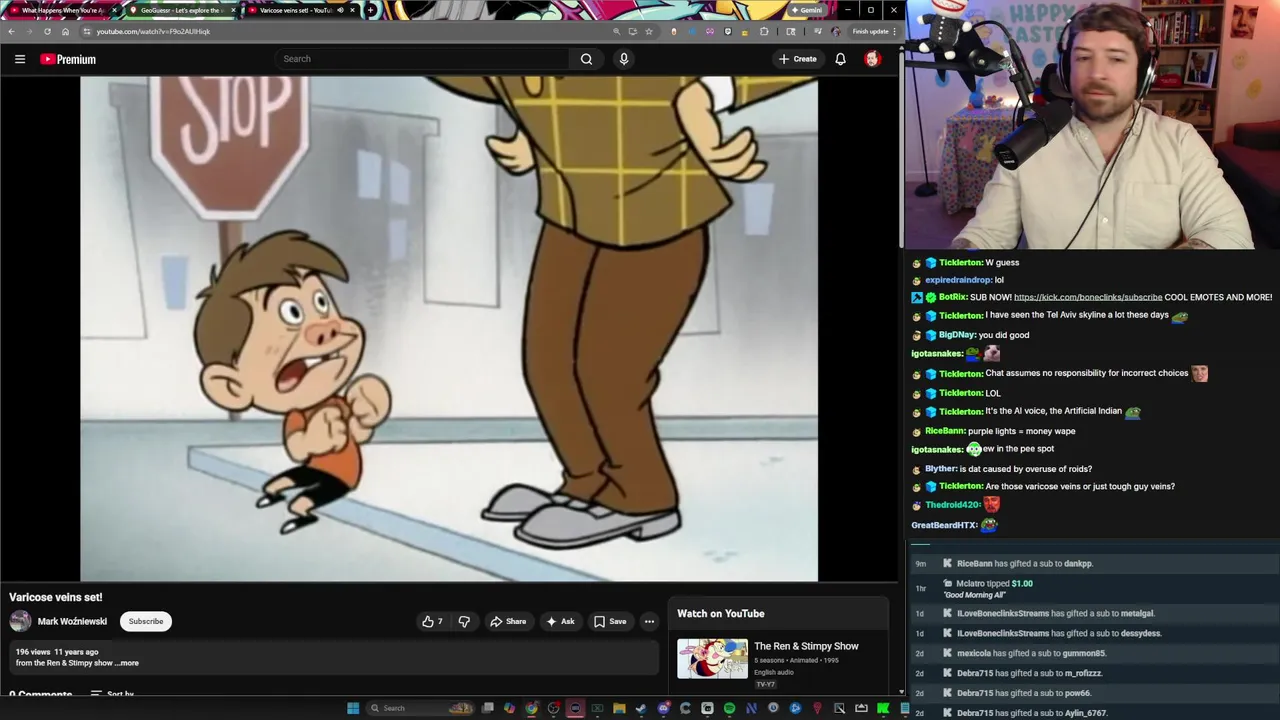Switch to What Happens When You're tab
1280x720 pixels.
click(x=62, y=10)
